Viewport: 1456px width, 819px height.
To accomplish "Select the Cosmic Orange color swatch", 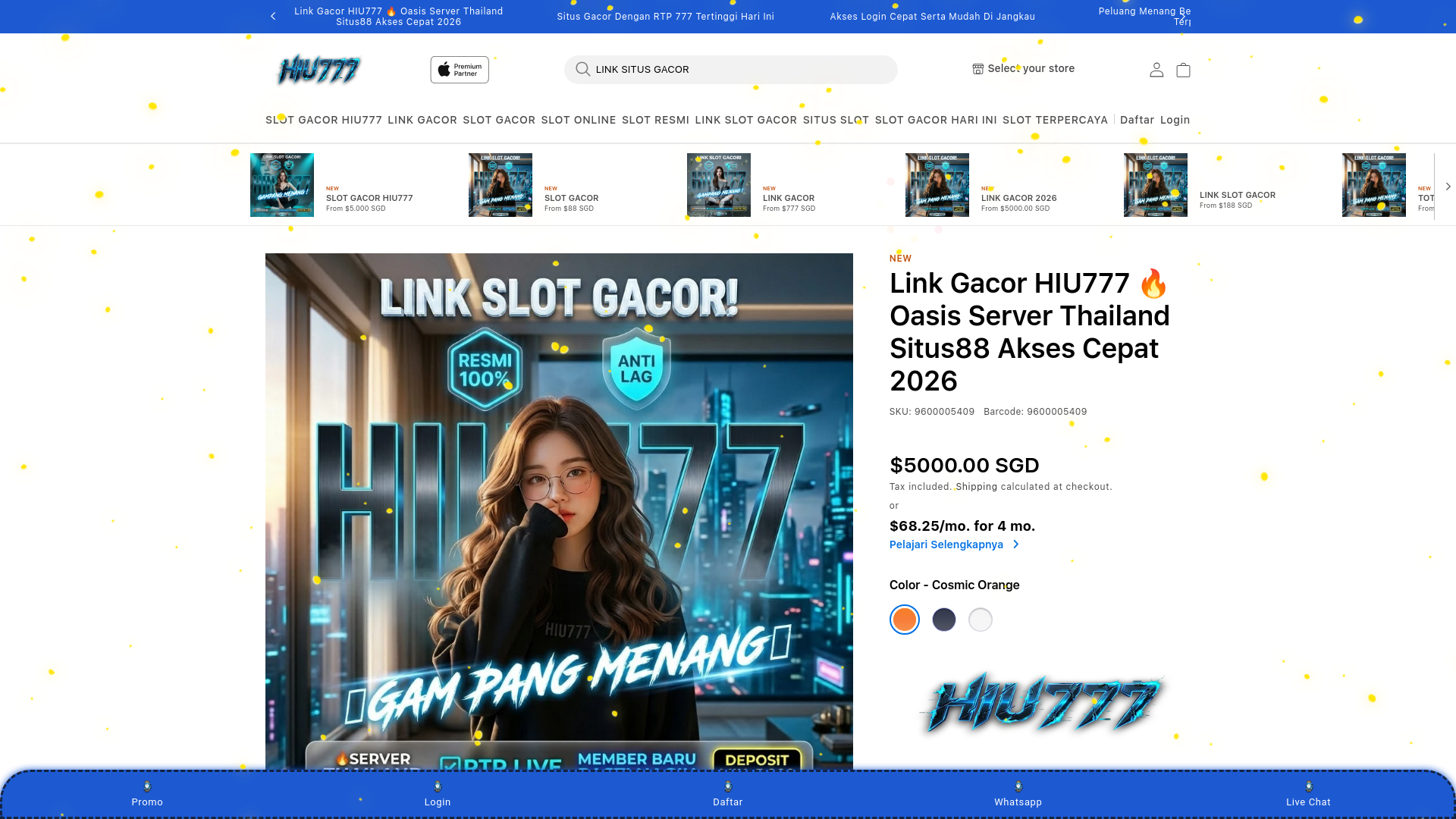I will pos(905,620).
